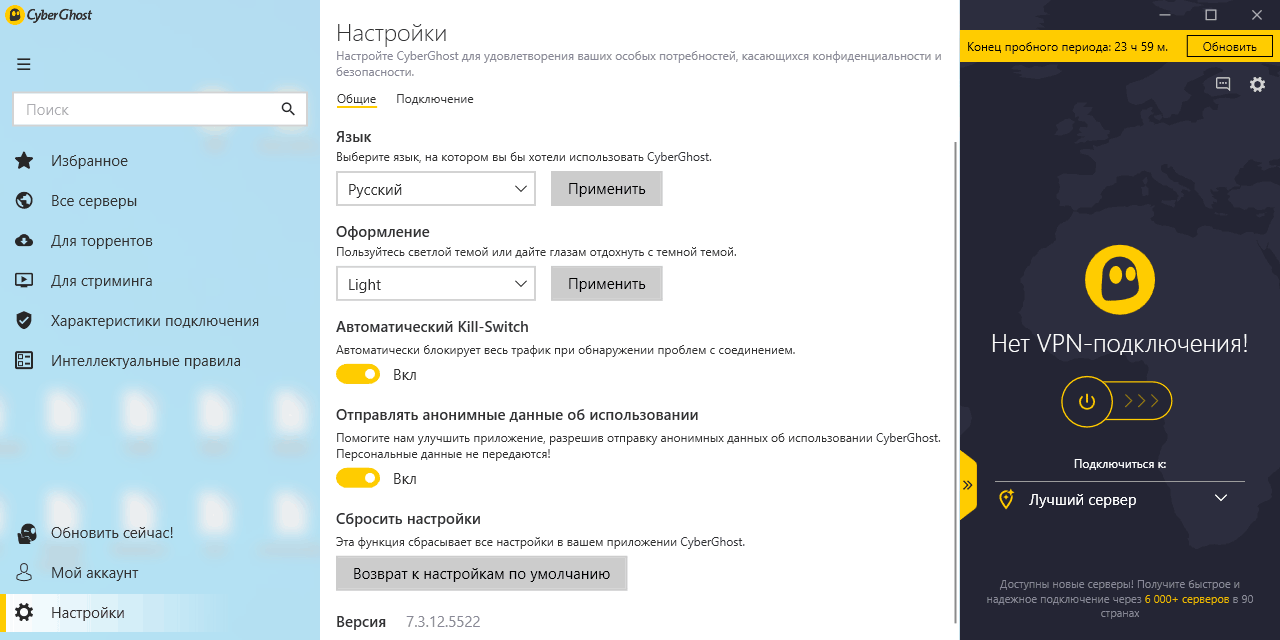The height and width of the screenshot is (640, 1280).
Task: Disable the Автоматический Kill-Switch toggle
Action: tap(358, 374)
